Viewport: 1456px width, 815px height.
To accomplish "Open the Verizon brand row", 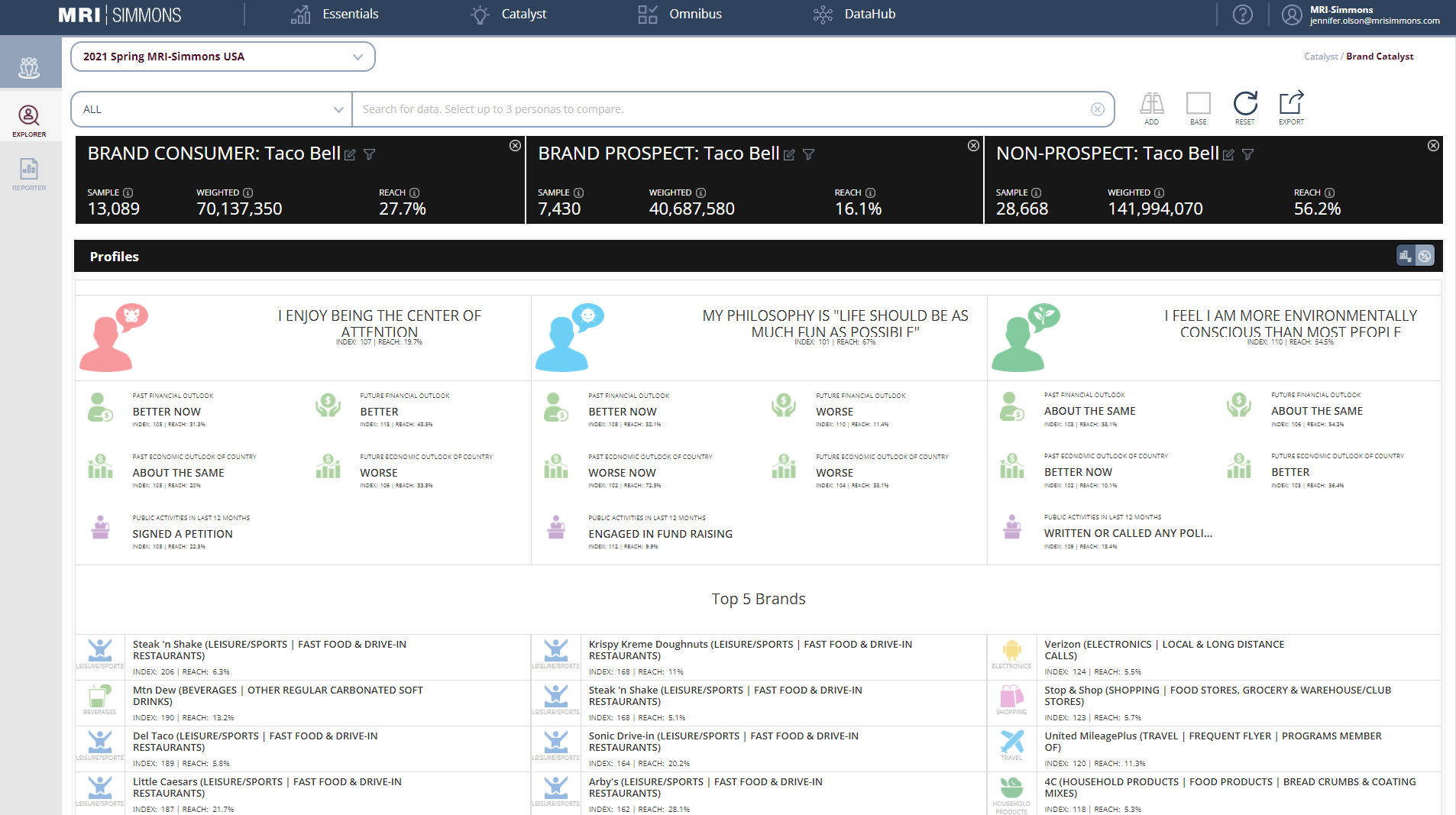I will [1215, 658].
